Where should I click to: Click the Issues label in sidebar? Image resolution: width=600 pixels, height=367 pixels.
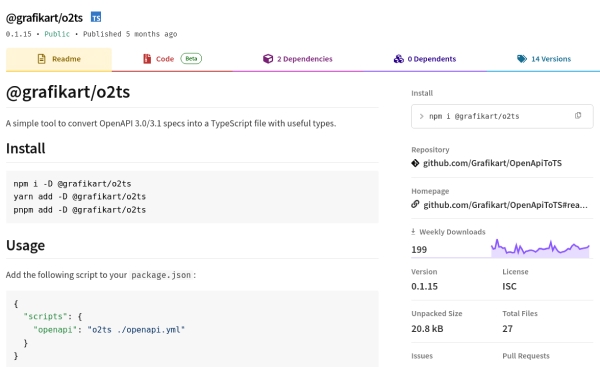(x=422, y=356)
